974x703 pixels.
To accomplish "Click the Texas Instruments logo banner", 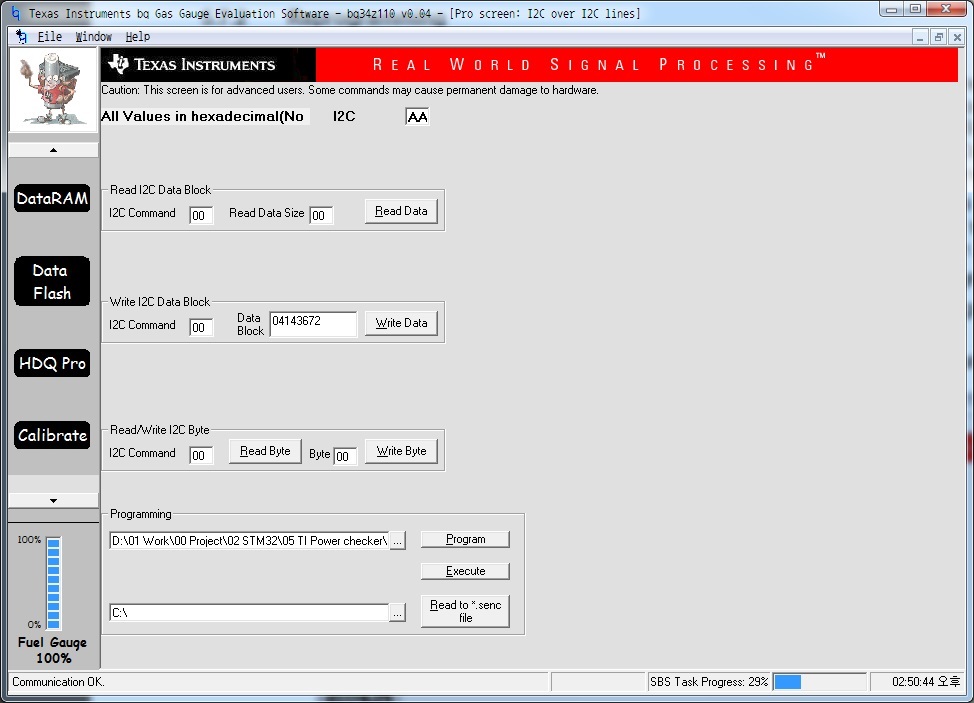I will point(208,65).
